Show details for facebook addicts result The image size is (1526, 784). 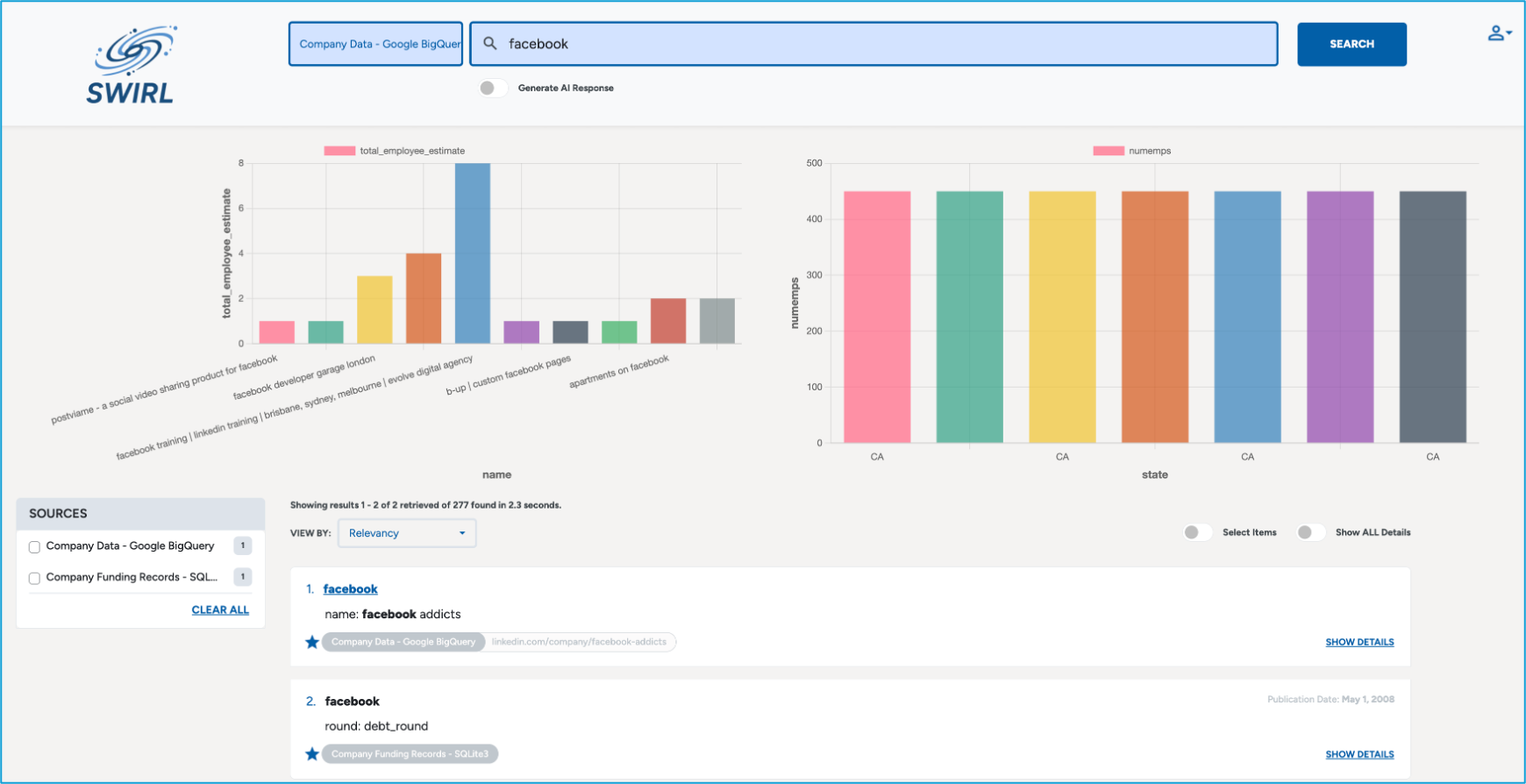1359,642
